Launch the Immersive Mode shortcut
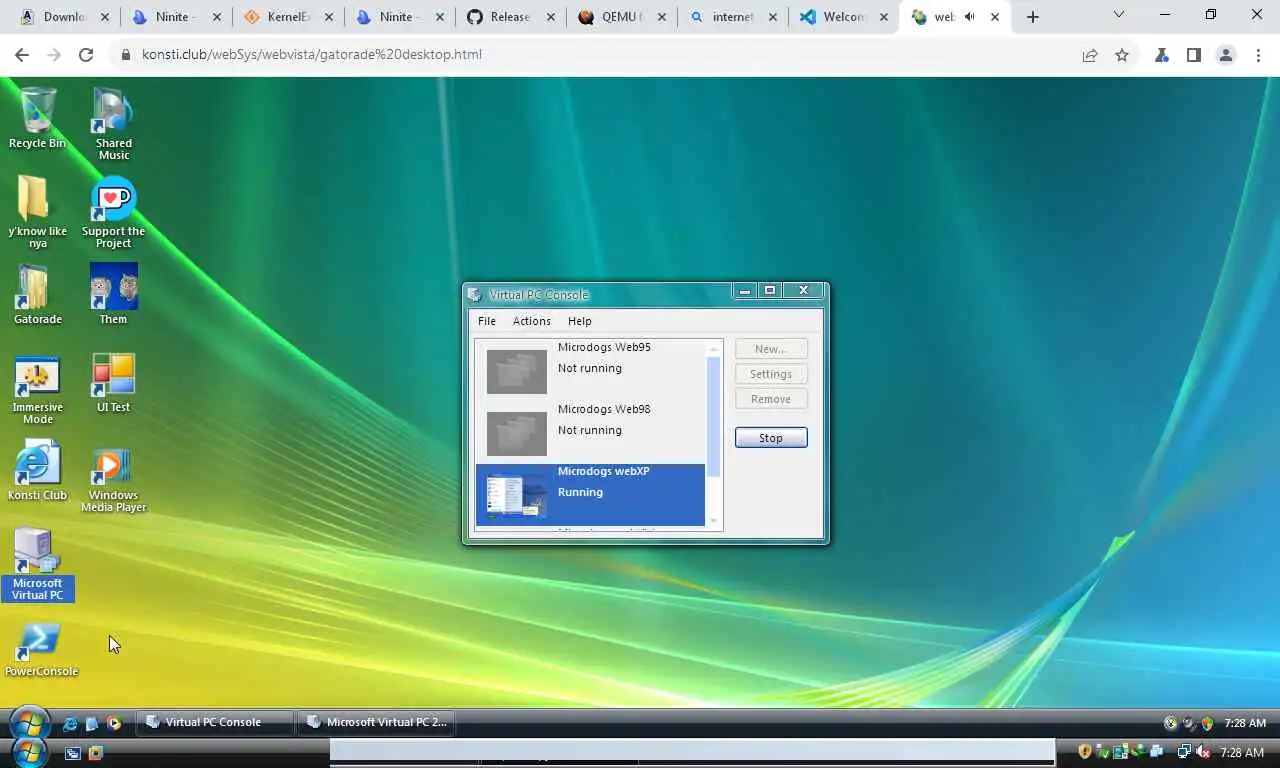This screenshot has width=1280, height=768. pyautogui.click(x=37, y=388)
